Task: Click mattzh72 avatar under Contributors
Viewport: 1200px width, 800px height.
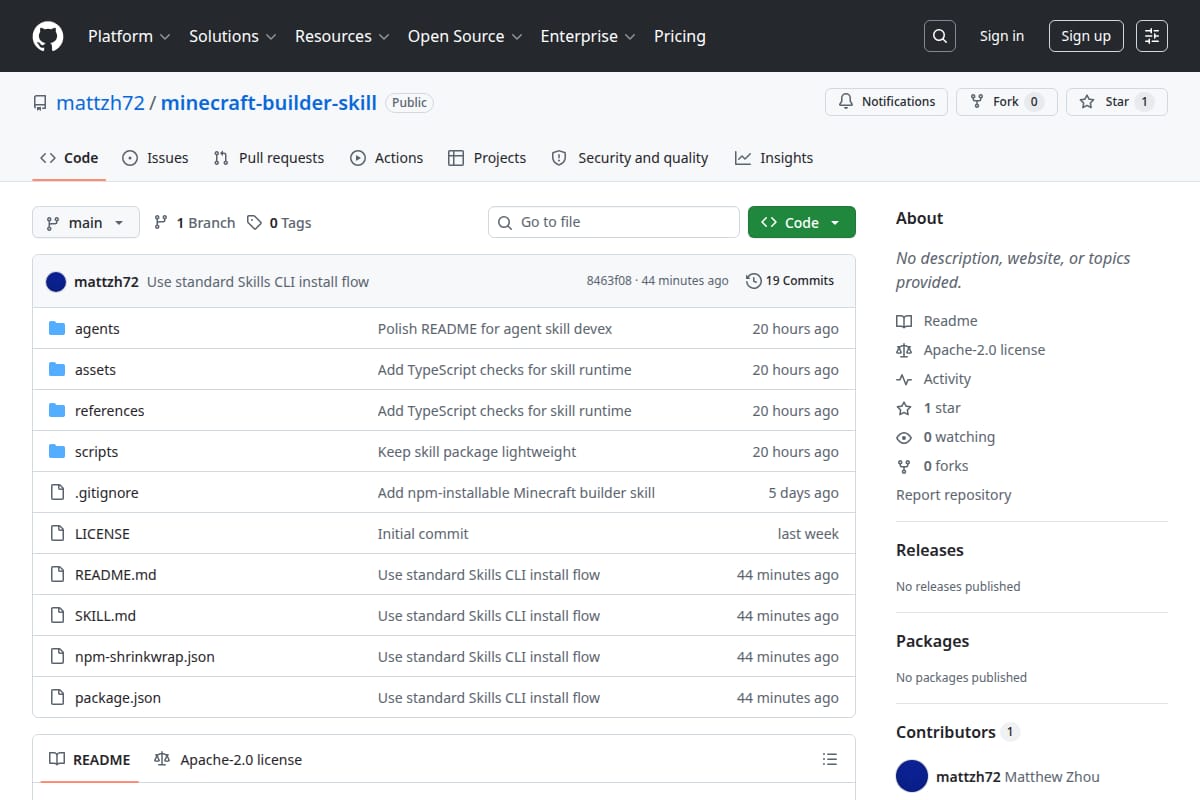Action: [x=912, y=776]
